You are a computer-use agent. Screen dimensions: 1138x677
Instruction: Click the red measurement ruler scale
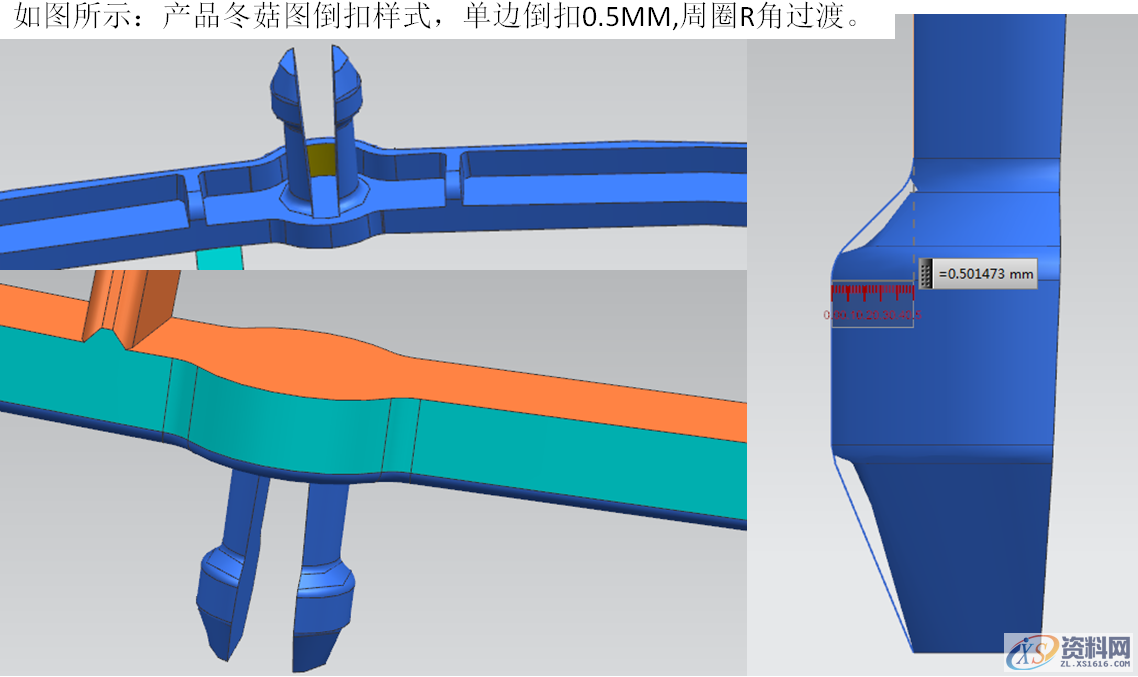(x=872, y=292)
